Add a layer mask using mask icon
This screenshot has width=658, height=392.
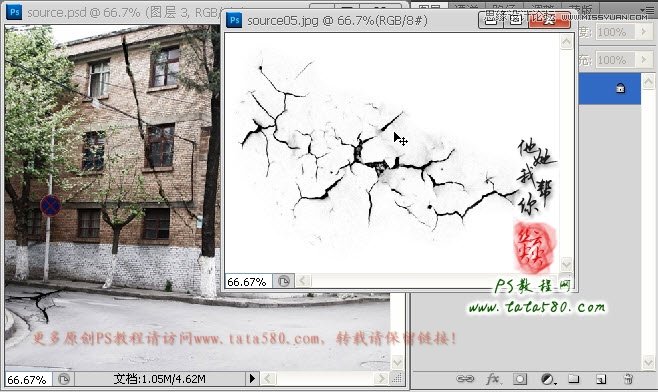pos(520,379)
